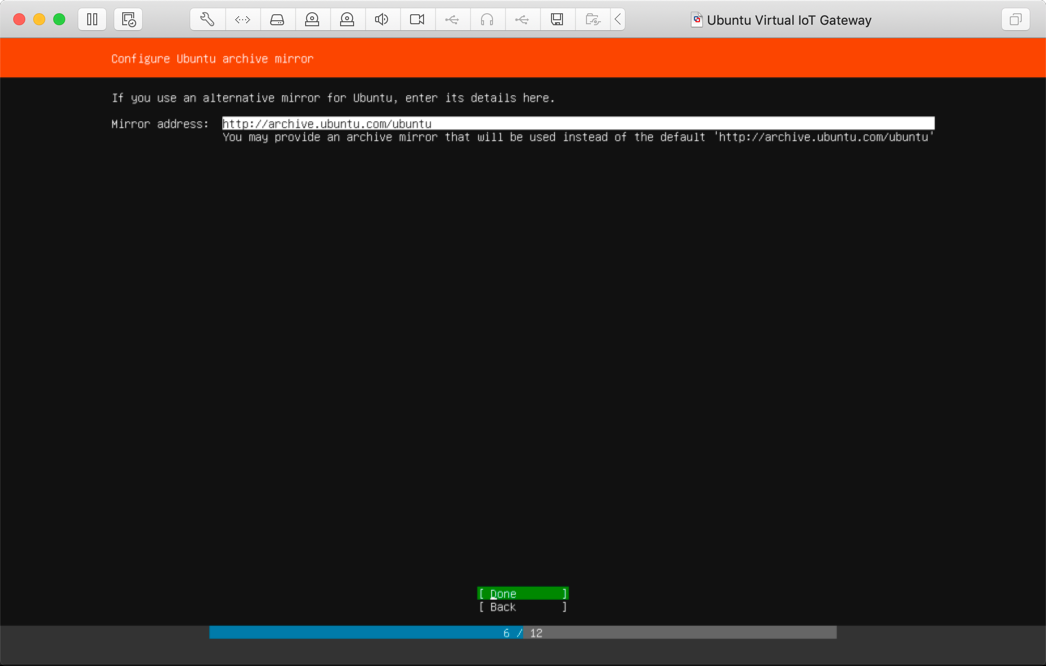Pause the virtual machine
Image resolution: width=1046 pixels, height=666 pixels.
(x=92, y=19)
